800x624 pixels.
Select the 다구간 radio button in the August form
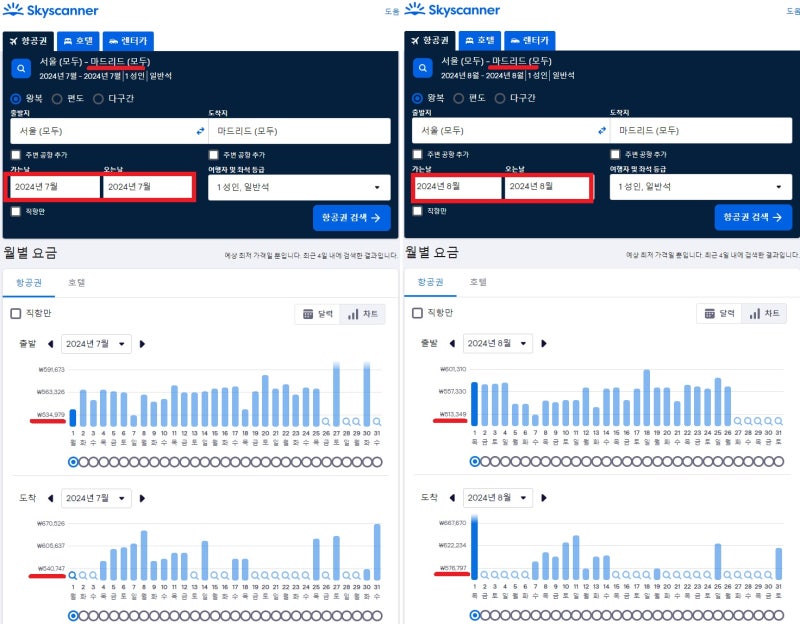click(500, 98)
